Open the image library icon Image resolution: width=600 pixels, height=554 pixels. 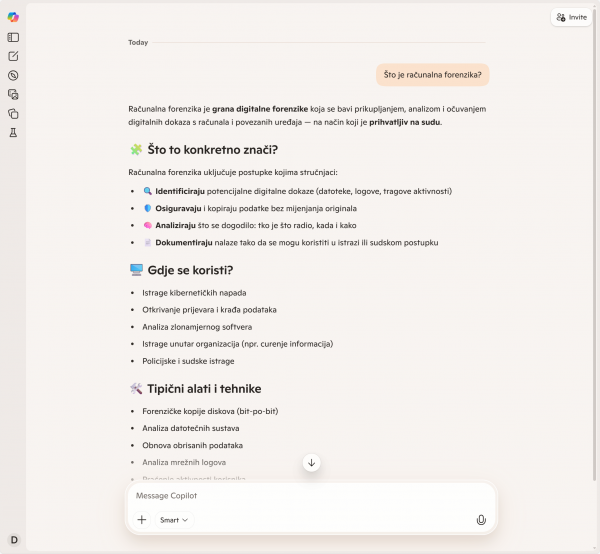[13, 94]
